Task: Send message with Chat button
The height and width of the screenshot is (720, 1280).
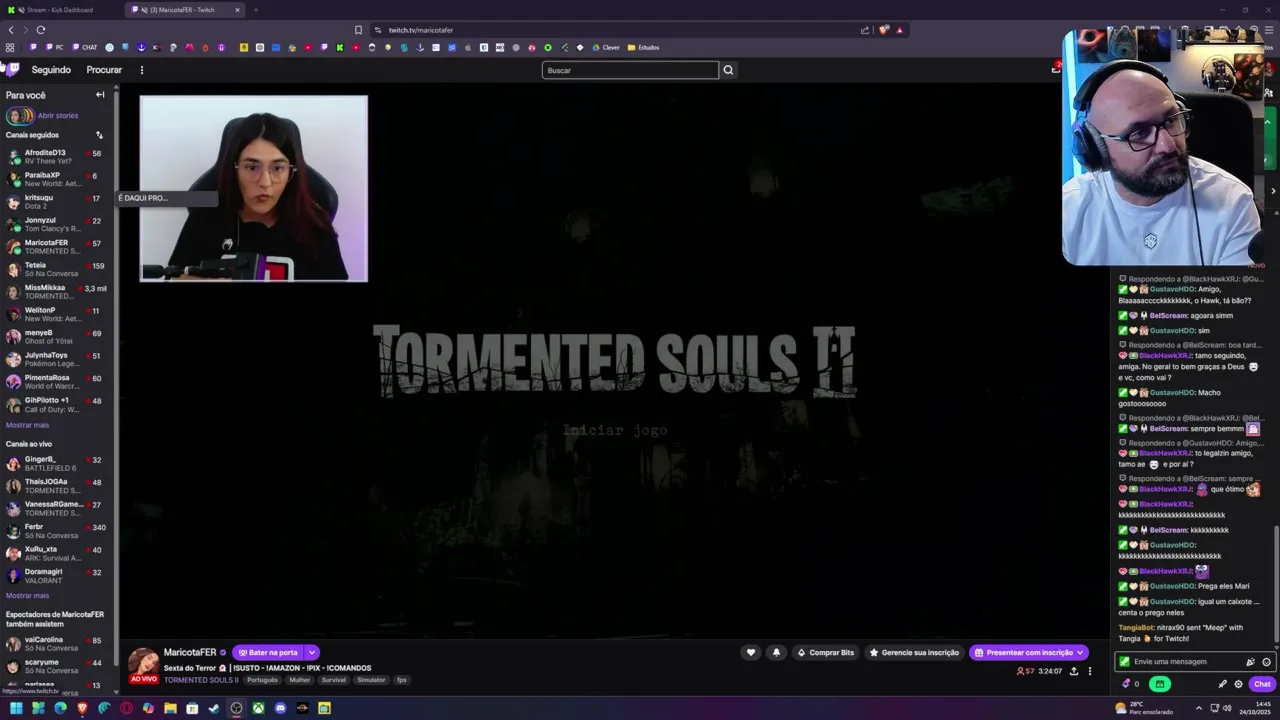Action: (x=1262, y=684)
